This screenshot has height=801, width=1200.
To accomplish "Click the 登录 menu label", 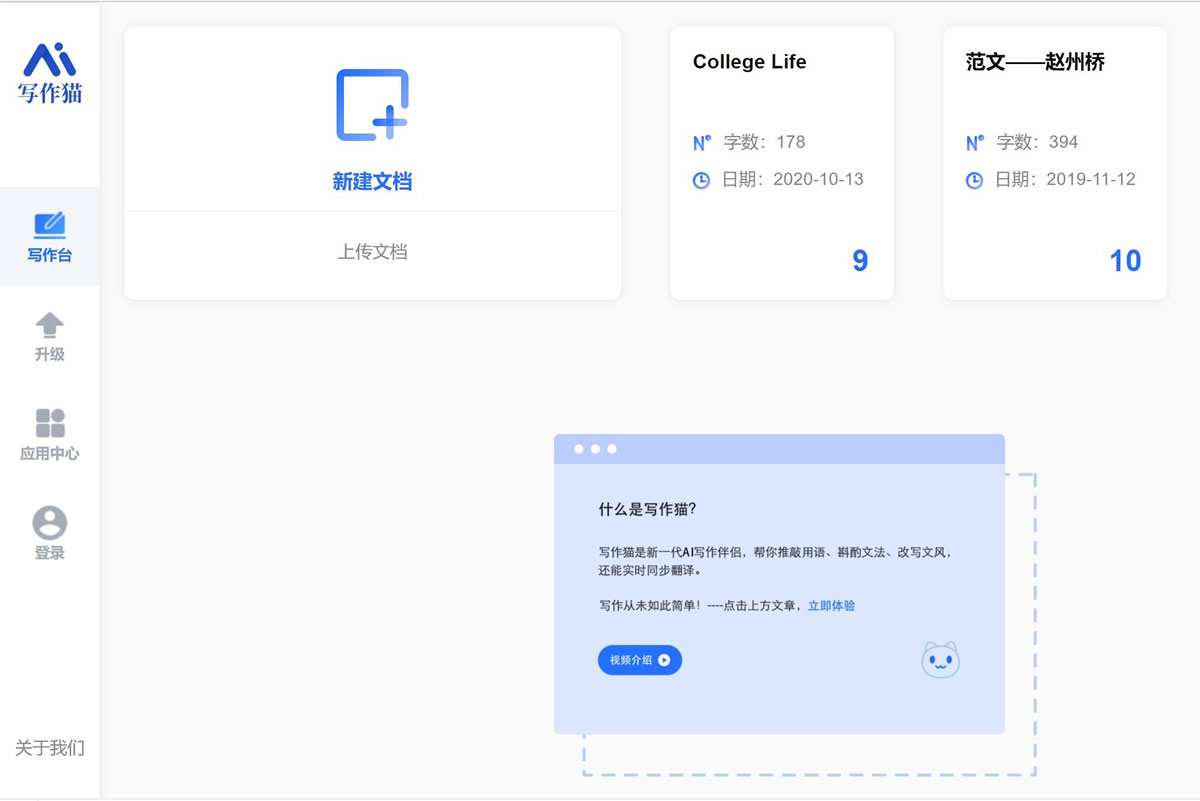I will coord(50,552).
